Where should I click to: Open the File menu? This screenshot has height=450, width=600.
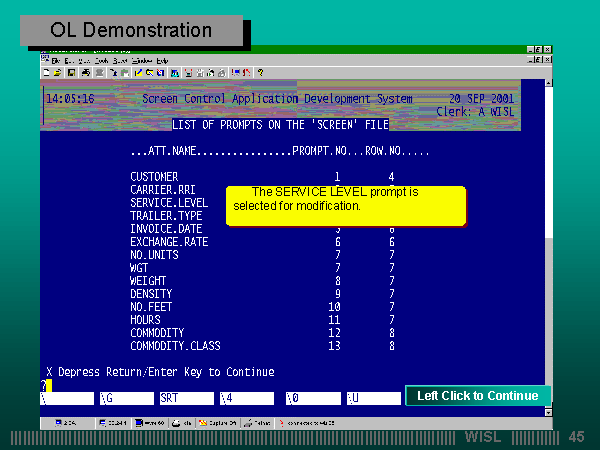tap(56, 61)
